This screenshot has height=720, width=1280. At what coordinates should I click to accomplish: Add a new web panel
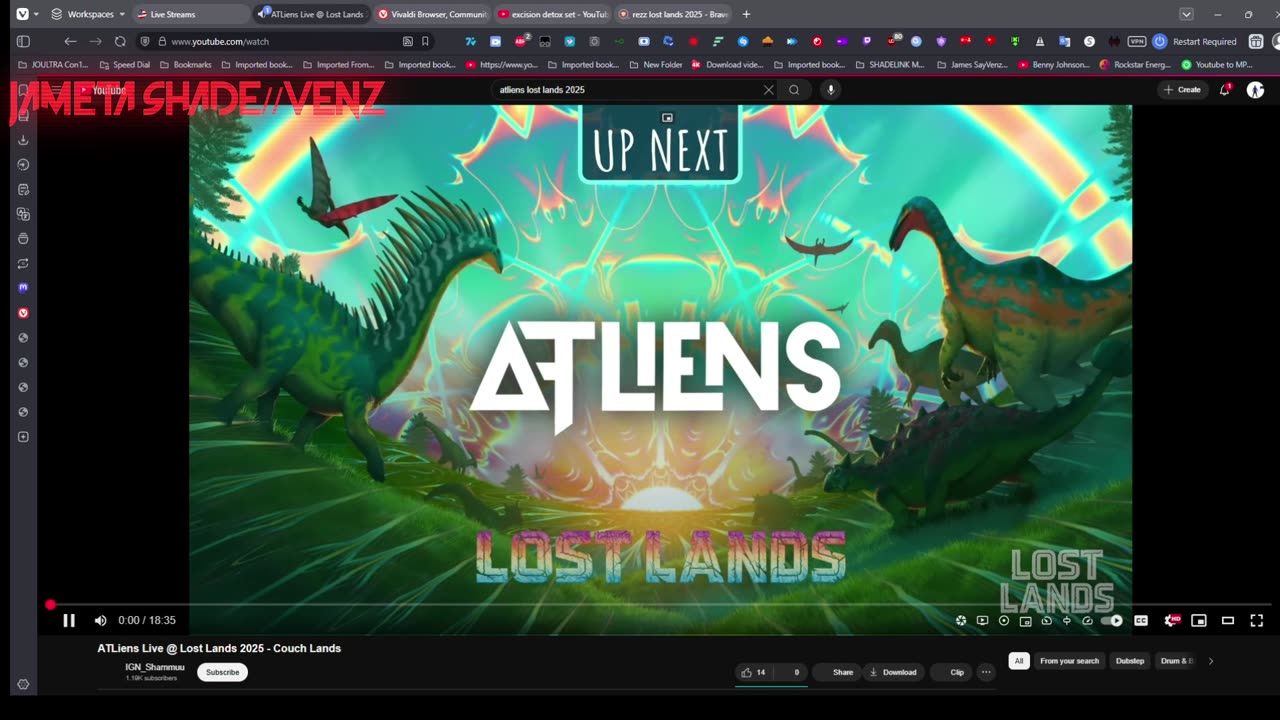point(23,437)
